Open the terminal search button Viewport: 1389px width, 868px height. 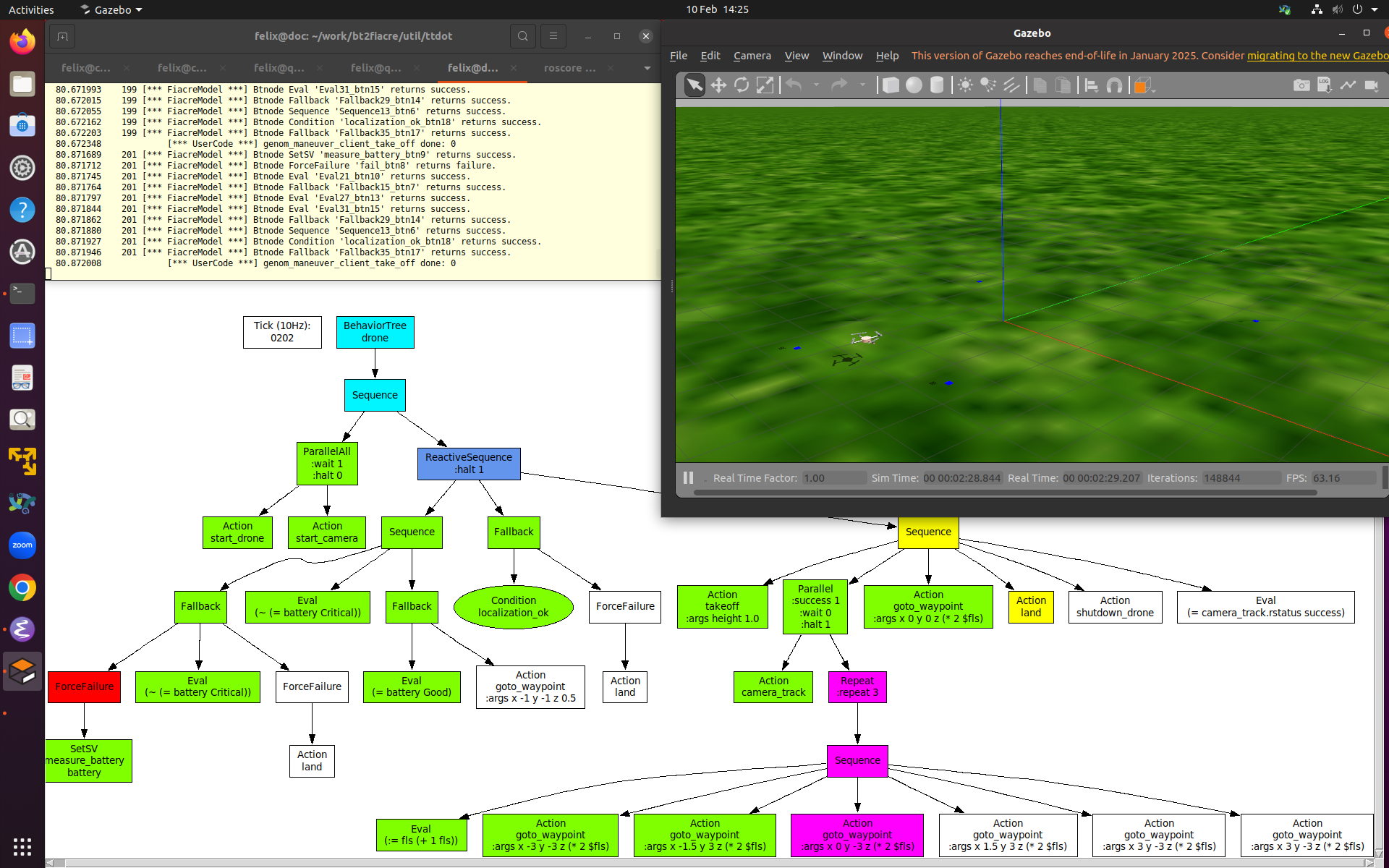coord(522,36)
